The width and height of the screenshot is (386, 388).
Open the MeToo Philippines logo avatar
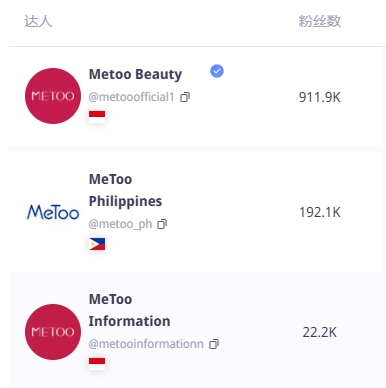click(53, 212)
